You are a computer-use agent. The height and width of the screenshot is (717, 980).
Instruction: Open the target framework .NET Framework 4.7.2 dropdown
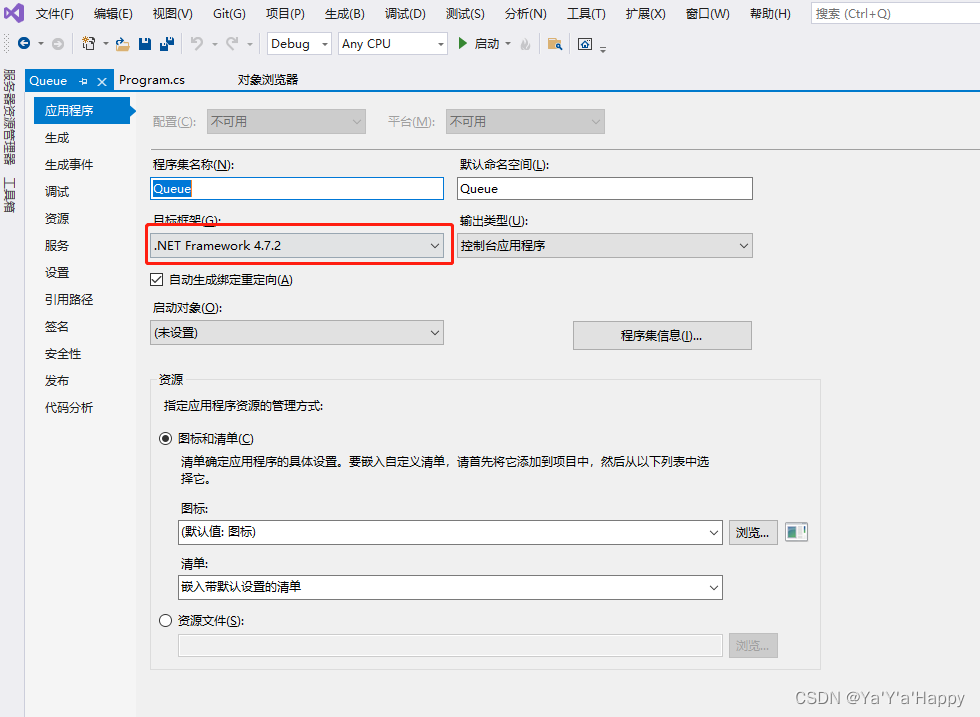coord(297,246)
